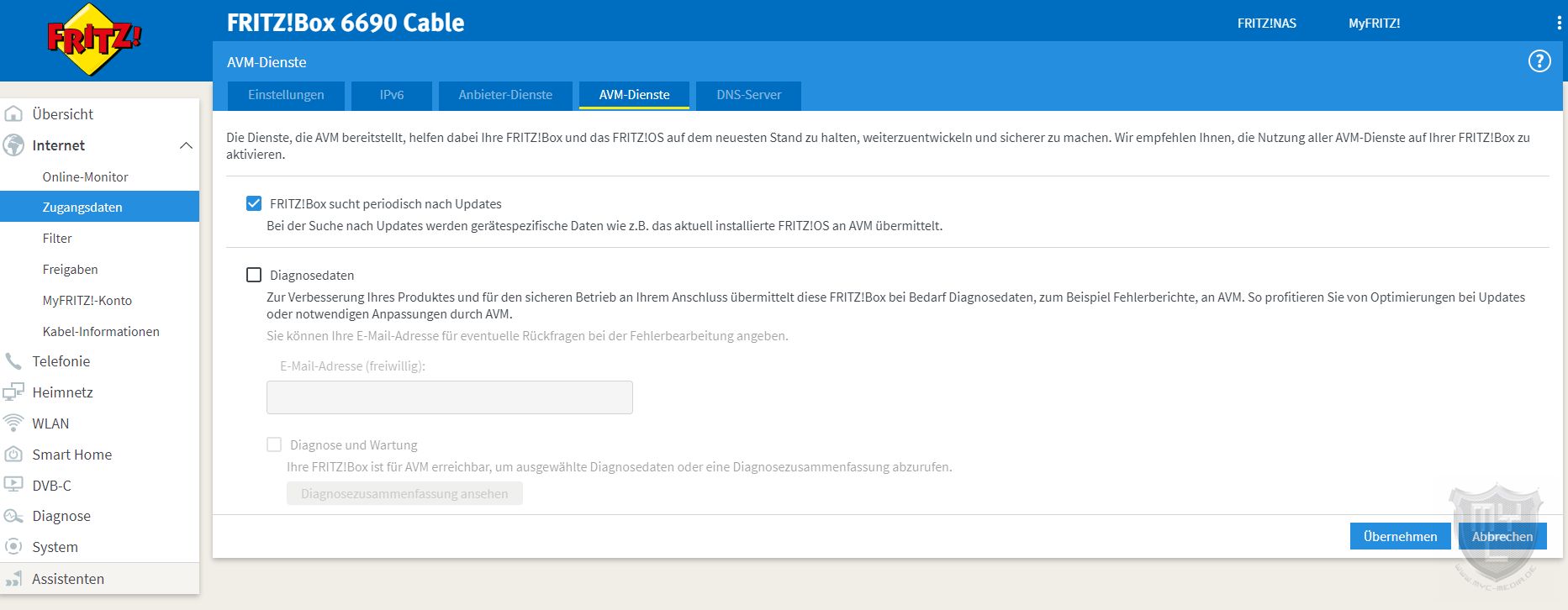Collapse the Internet menu chevron
Viewport: 1568px width, 610px height.
[x=186, y=145]
